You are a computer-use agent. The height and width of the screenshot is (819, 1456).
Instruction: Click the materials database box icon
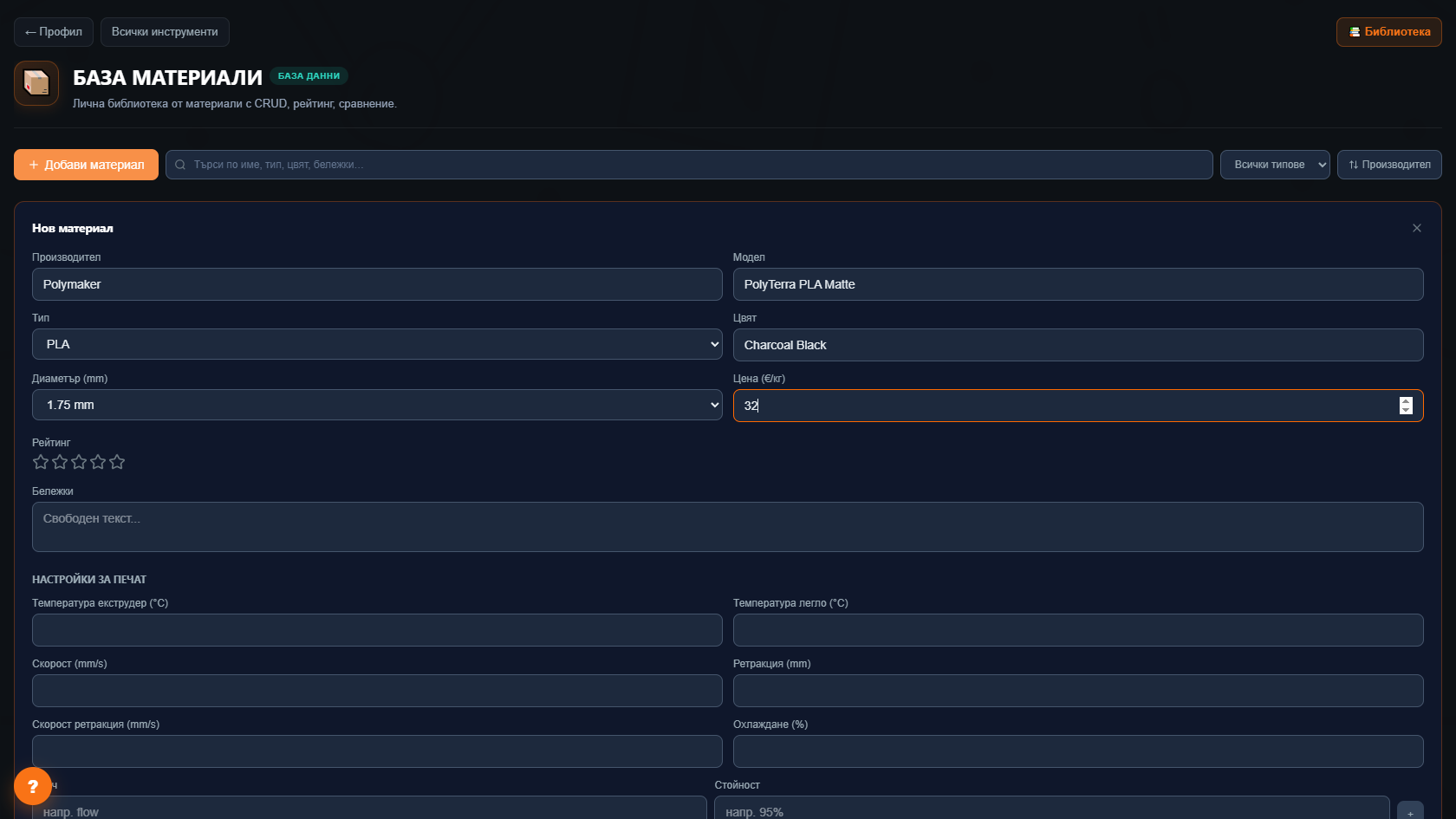tap(36, 83)
